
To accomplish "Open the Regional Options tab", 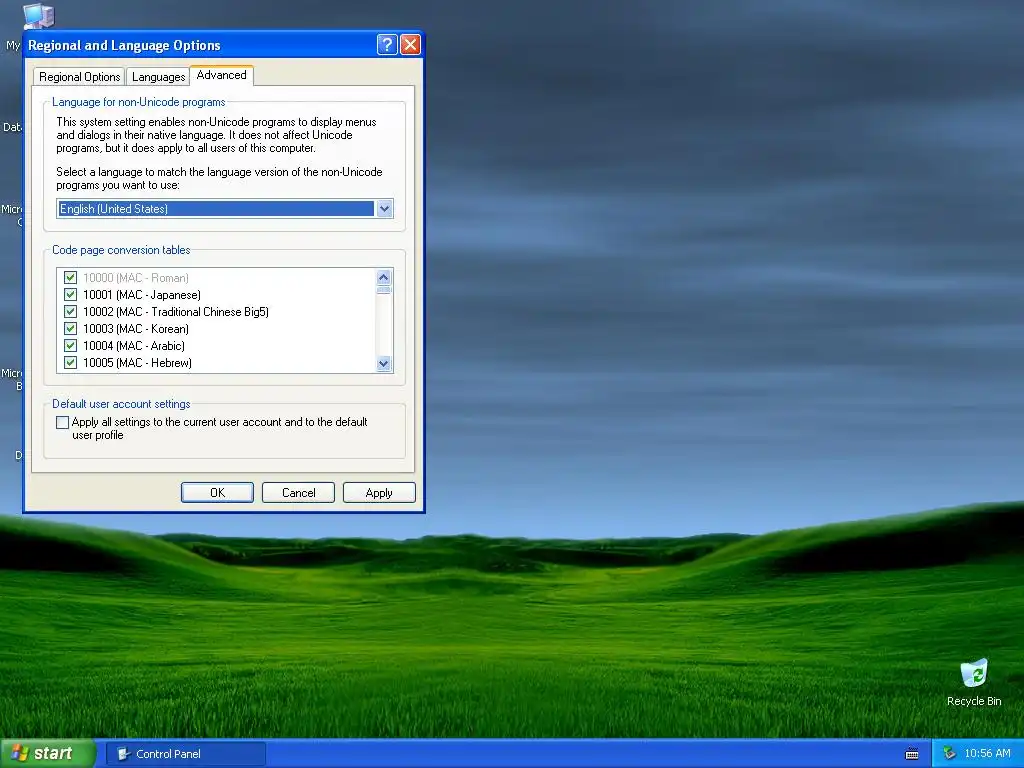I will [80, 76].
